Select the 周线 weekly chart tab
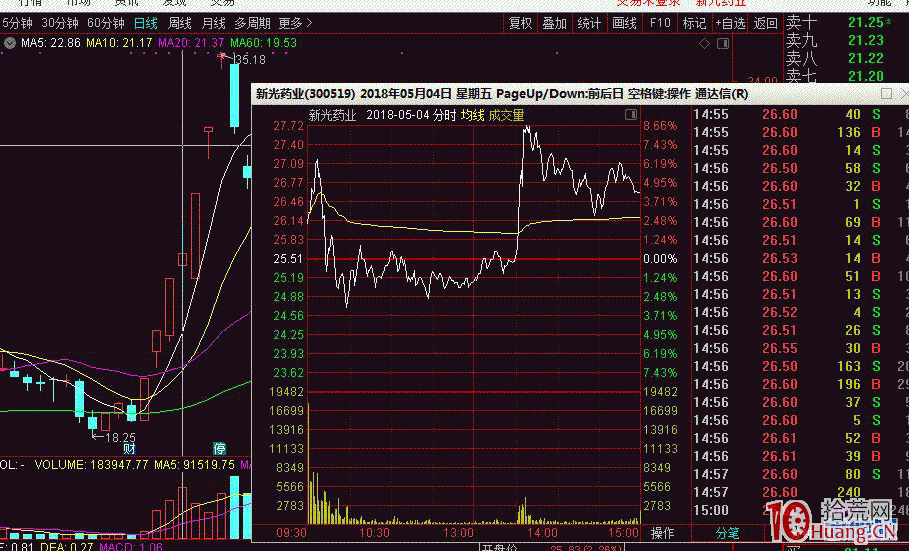Screen dimensions: 909x551 180,24
